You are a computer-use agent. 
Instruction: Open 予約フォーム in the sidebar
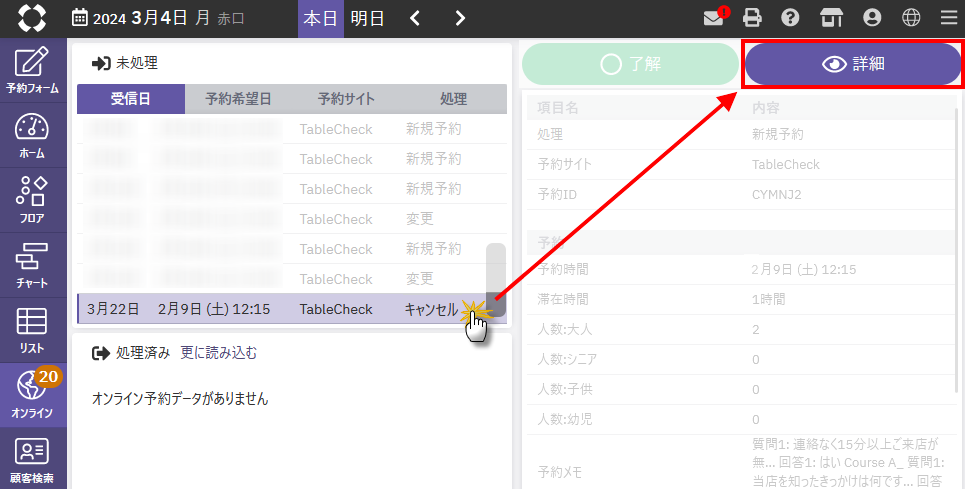pos(33,70)
